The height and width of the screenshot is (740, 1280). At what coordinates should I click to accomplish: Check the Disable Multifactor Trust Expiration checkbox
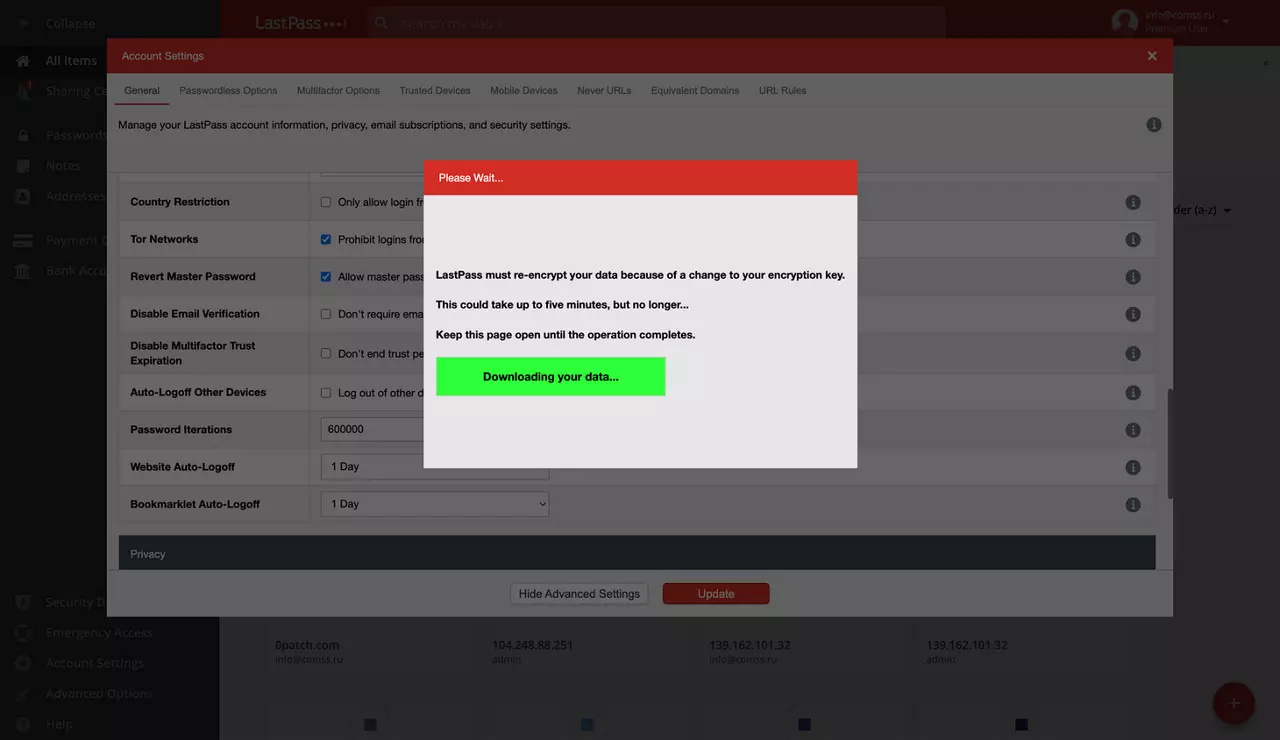click(326, 353)
